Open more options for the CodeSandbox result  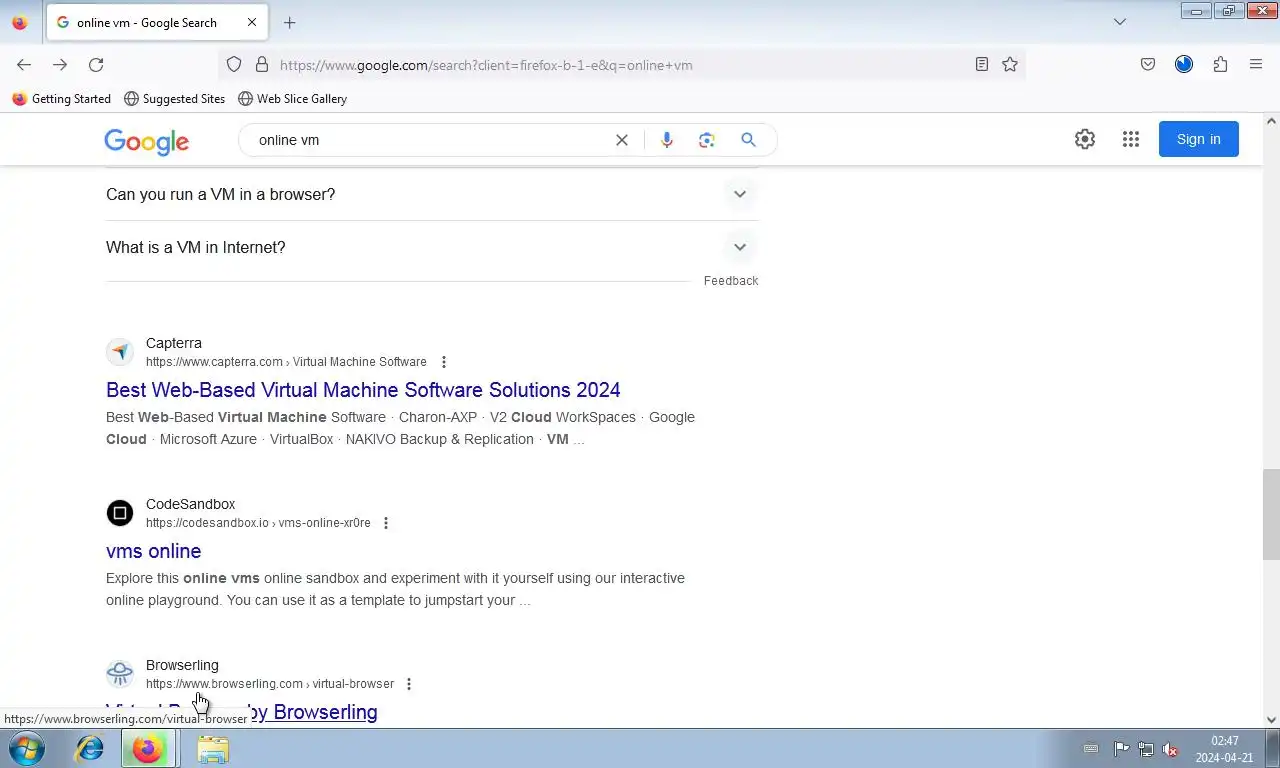click(386, 523)
